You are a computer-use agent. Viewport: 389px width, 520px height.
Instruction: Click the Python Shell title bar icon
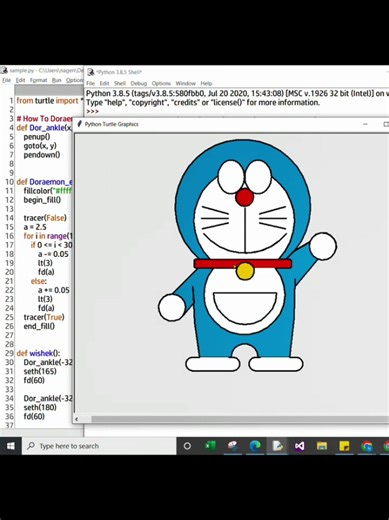pos(90,72)
